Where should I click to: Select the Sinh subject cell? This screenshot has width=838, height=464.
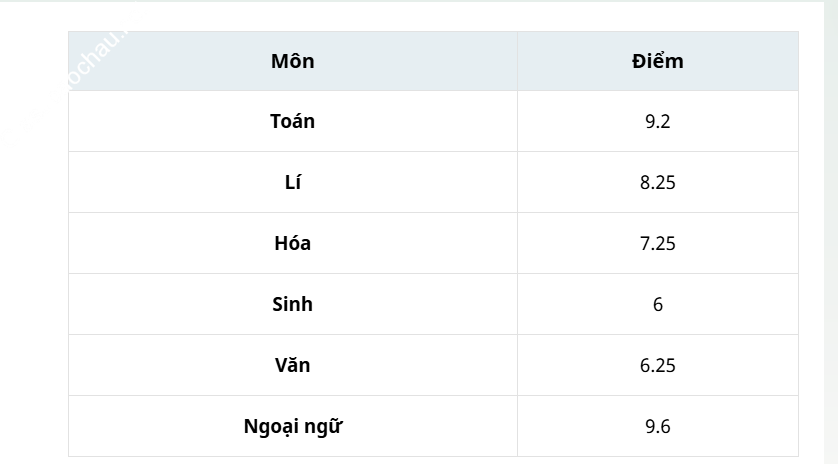click(292, 305)
